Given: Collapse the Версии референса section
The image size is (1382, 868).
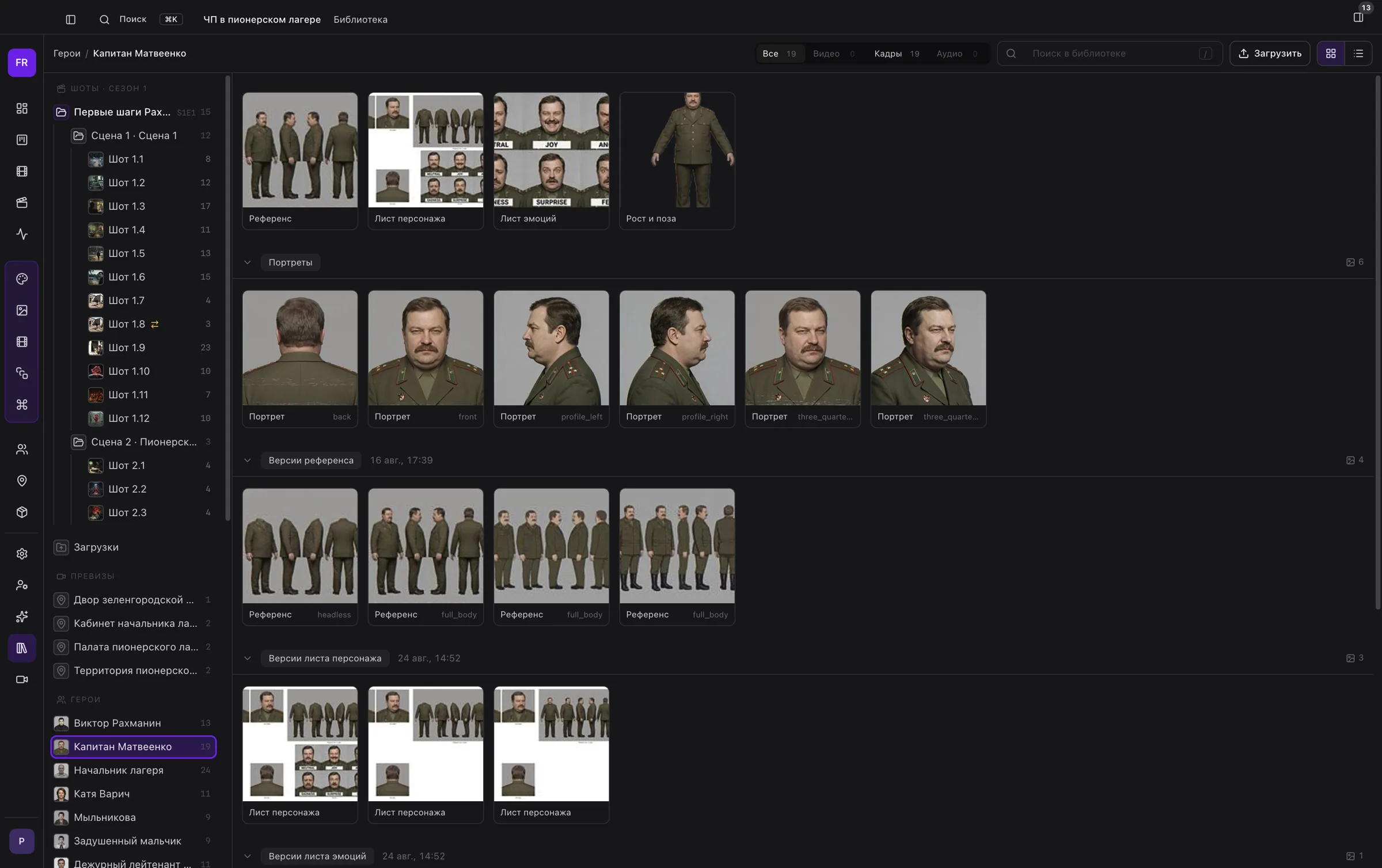Looking at the screenshot, I should point(248,460).
